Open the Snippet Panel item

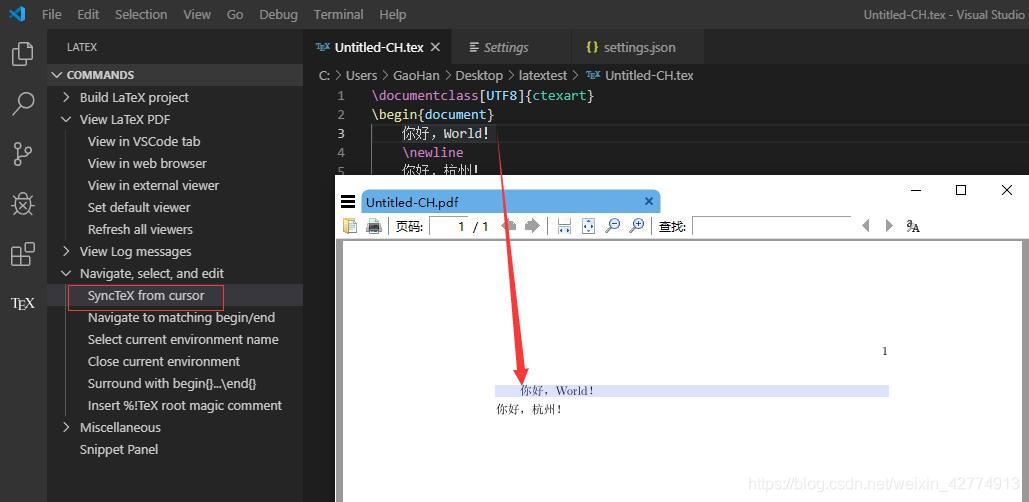[x=119, y=450]
